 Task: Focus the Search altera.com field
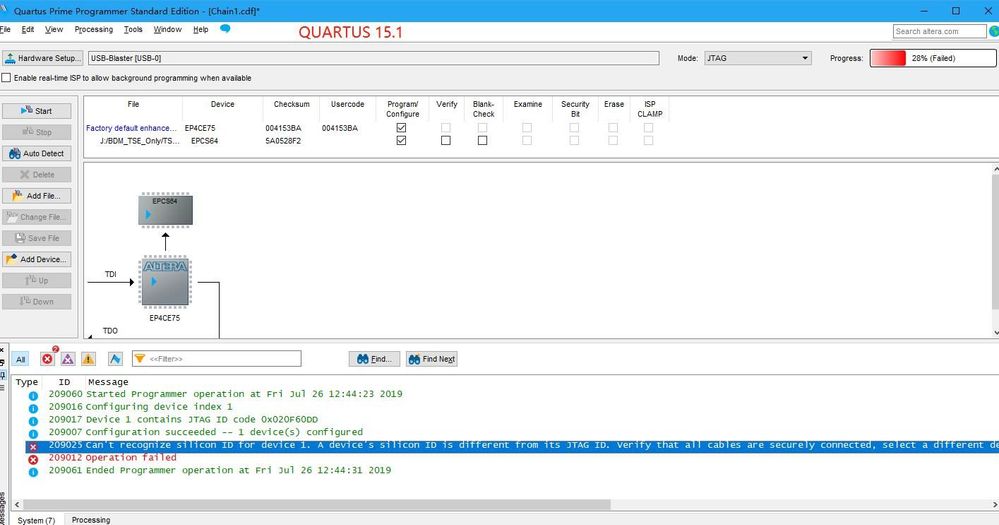tap(939, 31)
